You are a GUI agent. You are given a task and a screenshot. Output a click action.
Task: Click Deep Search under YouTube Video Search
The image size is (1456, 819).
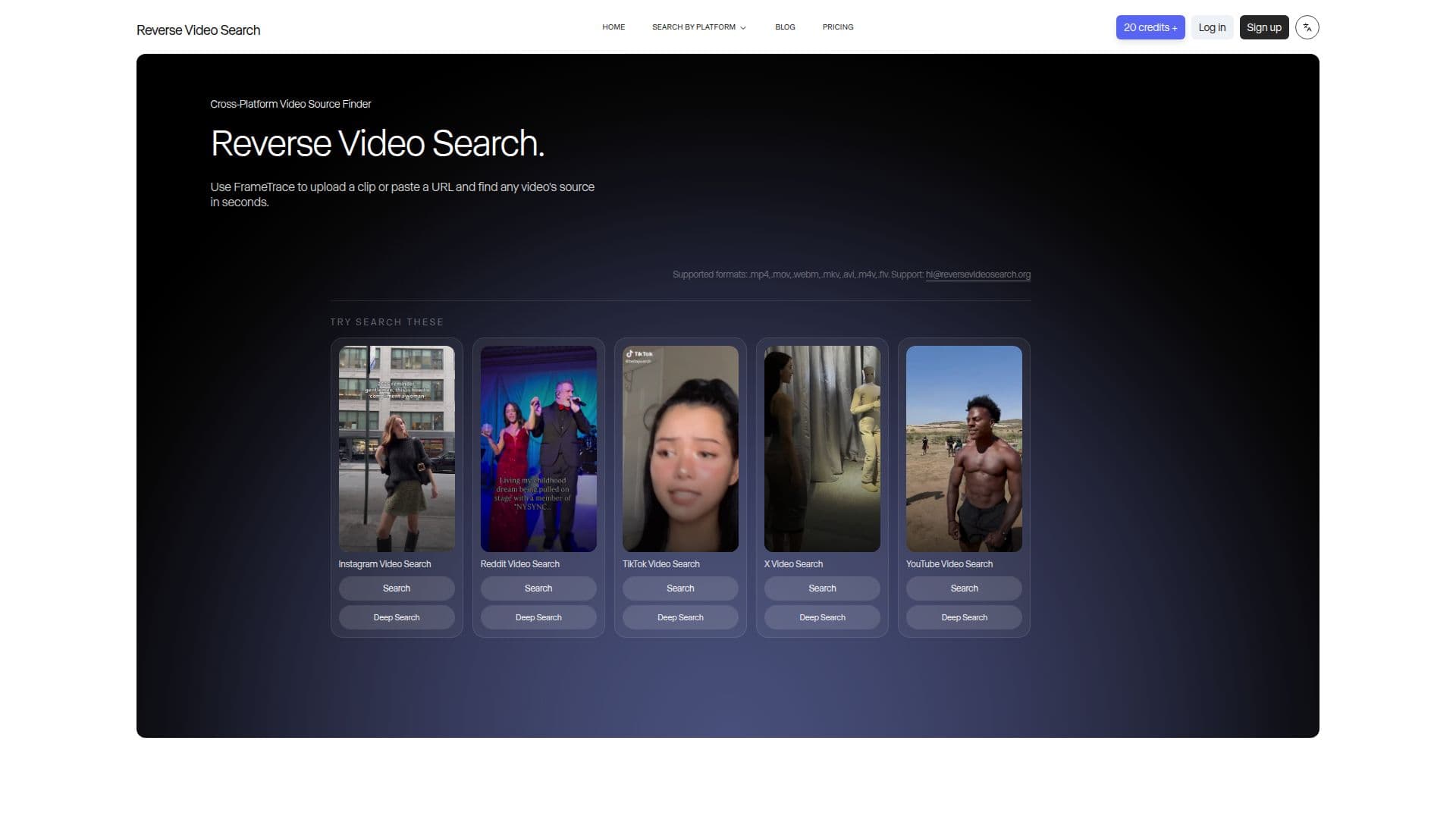click(x=964, y=617)
